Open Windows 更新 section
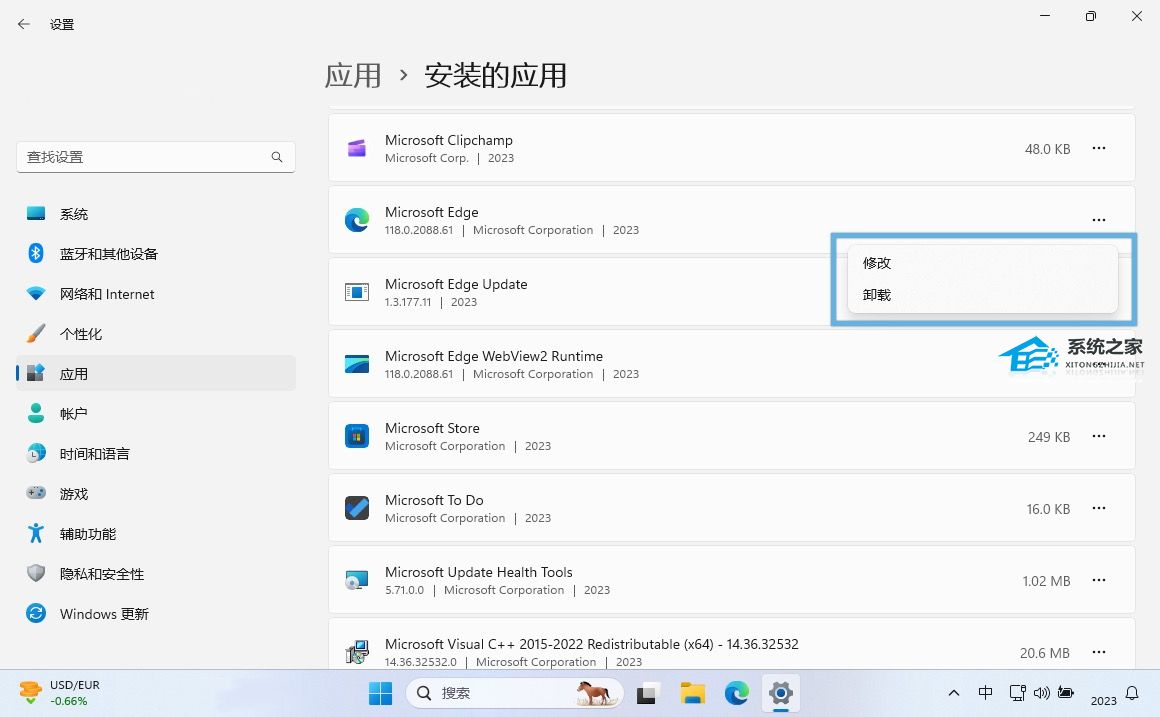This screenshot has width=1160, height=717. tap(103, 613)
